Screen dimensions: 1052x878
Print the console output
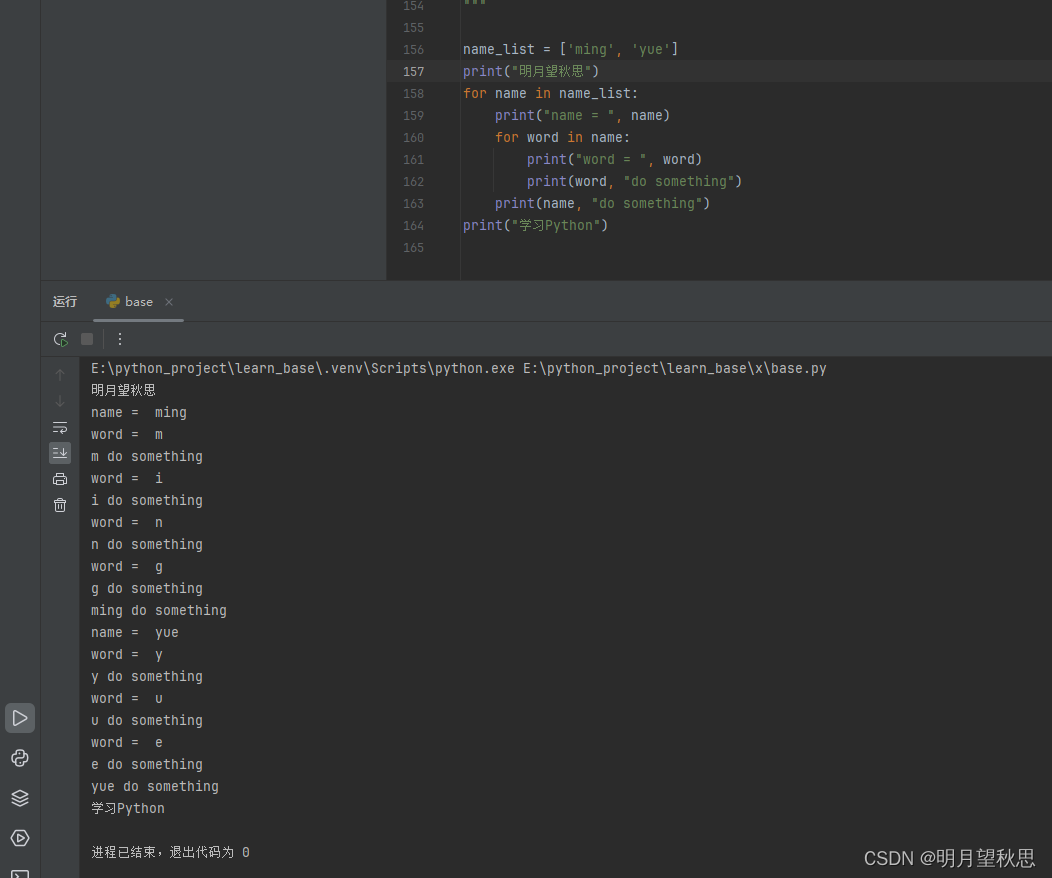point(60,479)
